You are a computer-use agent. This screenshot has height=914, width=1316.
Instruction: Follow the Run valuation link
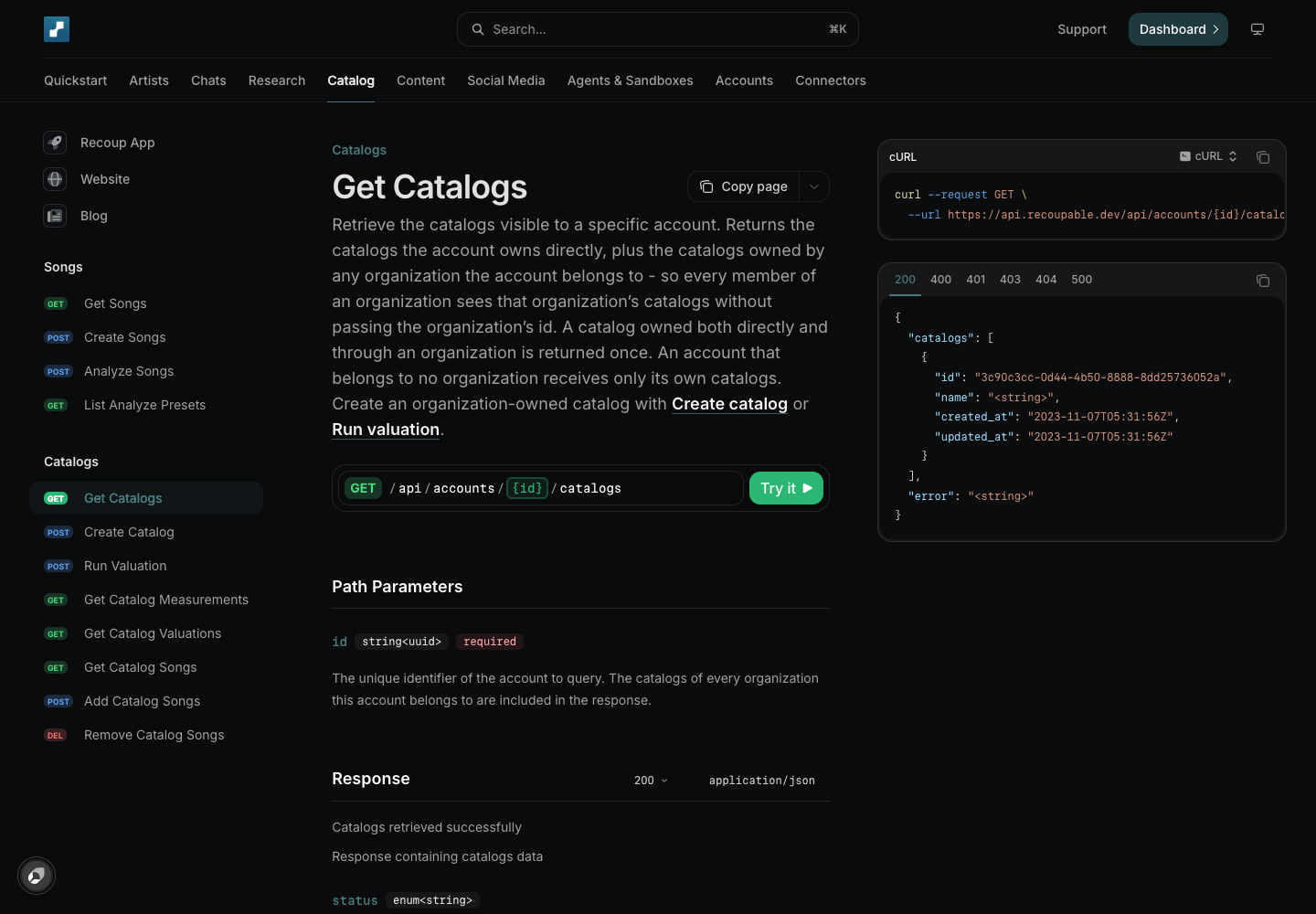(386, 430)
